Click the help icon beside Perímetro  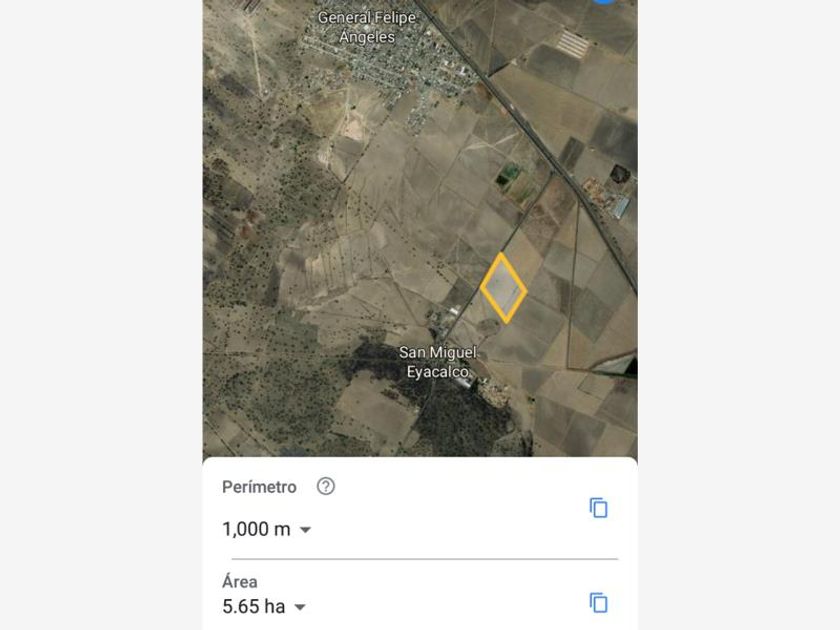[x=326, y=487]
